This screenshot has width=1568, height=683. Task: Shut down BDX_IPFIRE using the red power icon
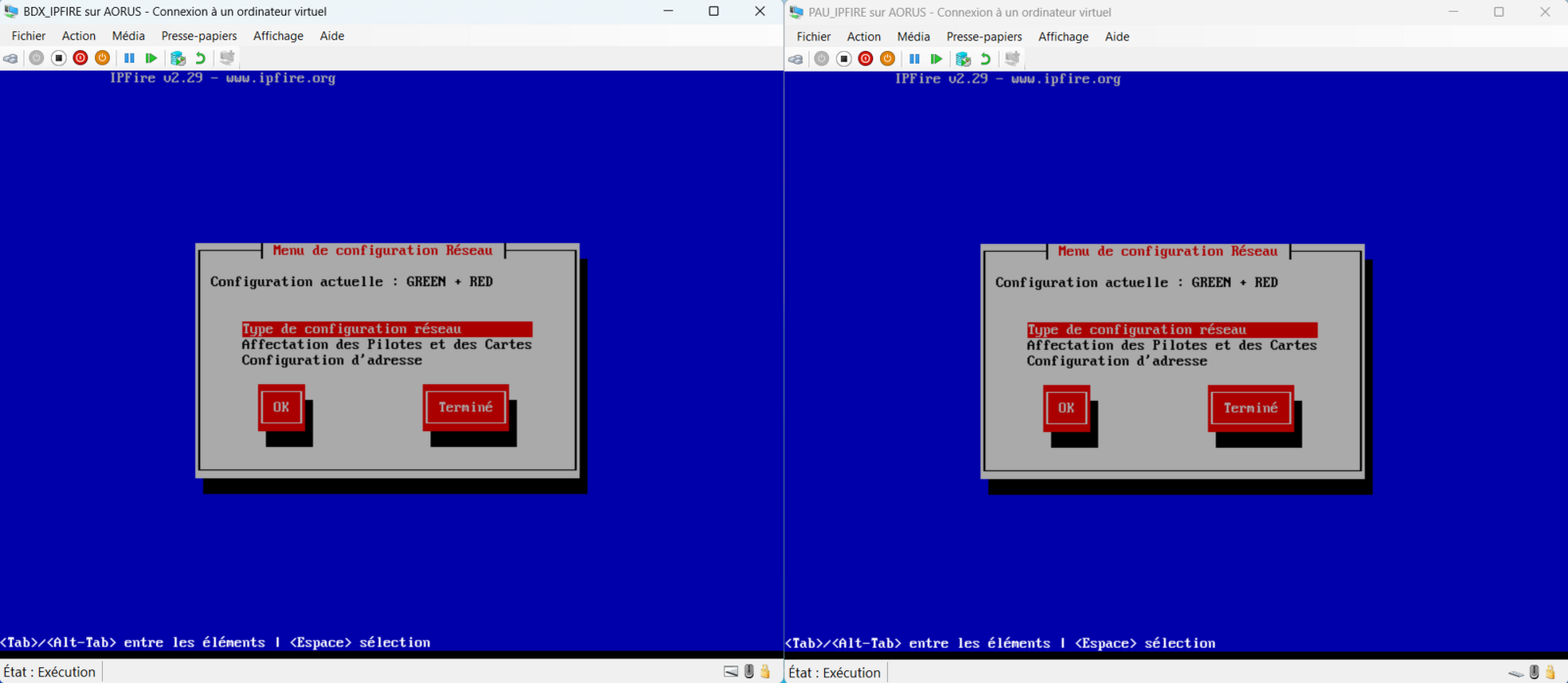point(80,59)
